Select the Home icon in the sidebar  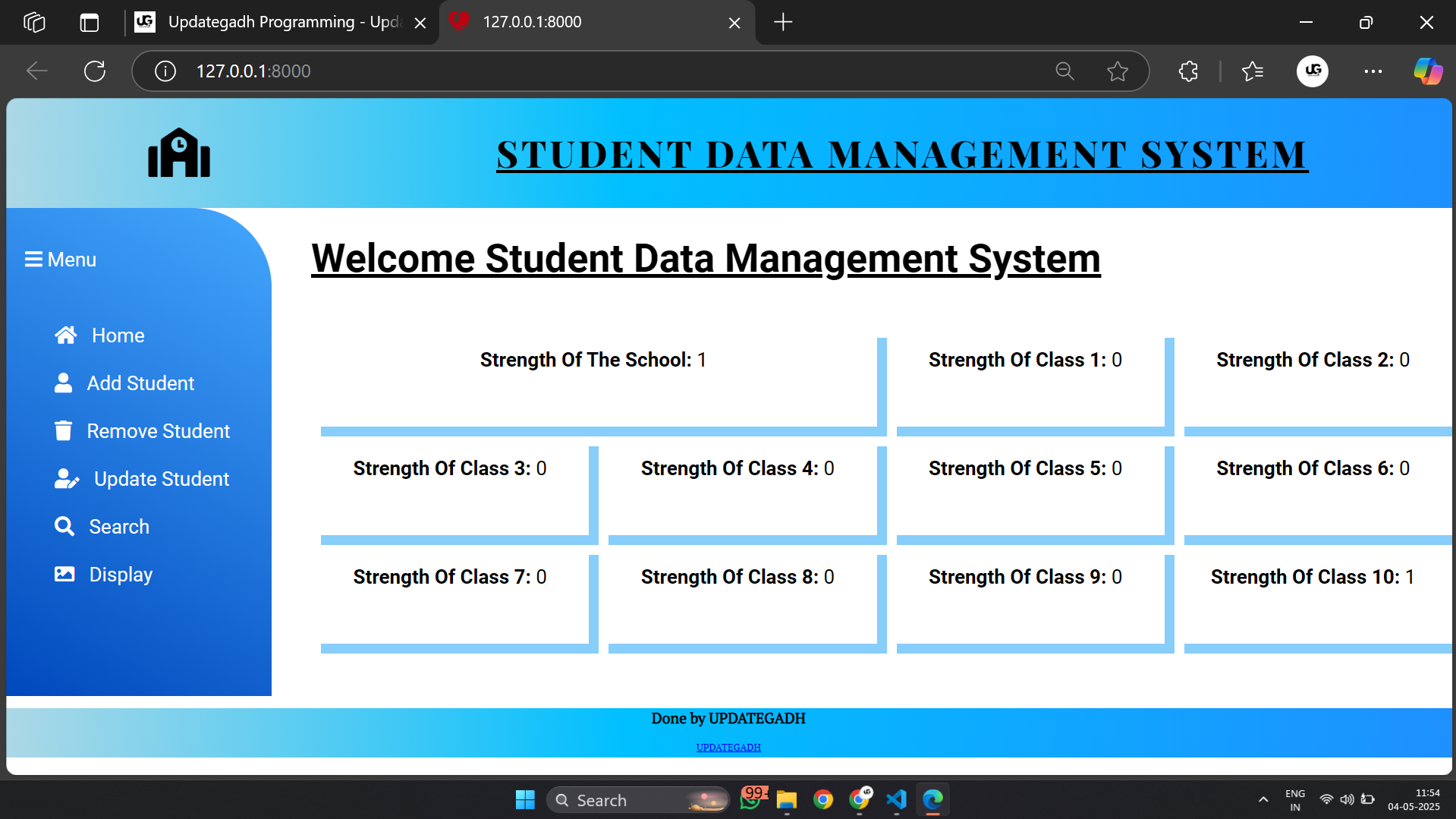[65, 334]
